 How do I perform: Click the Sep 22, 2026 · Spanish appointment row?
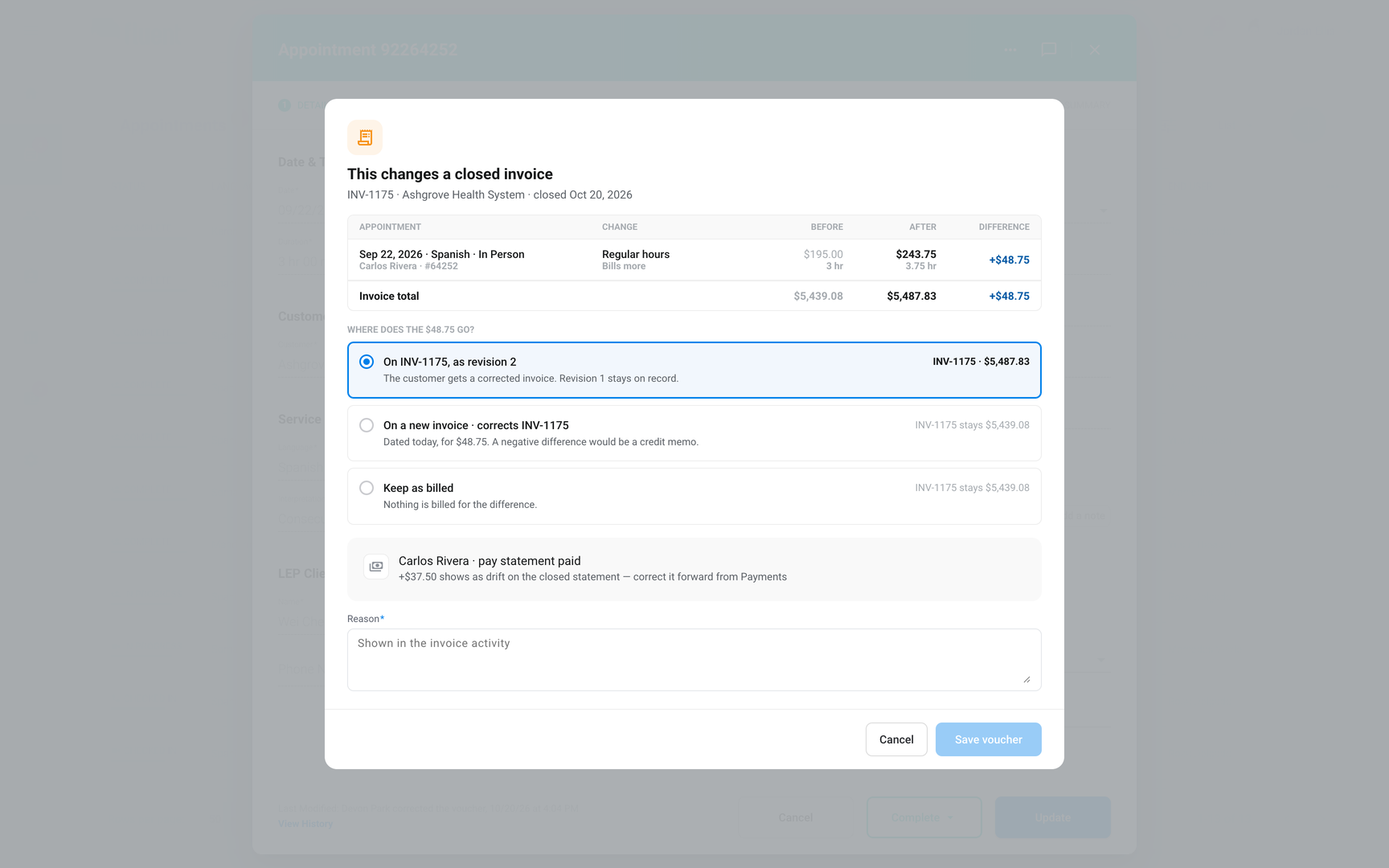click(694, 260)
